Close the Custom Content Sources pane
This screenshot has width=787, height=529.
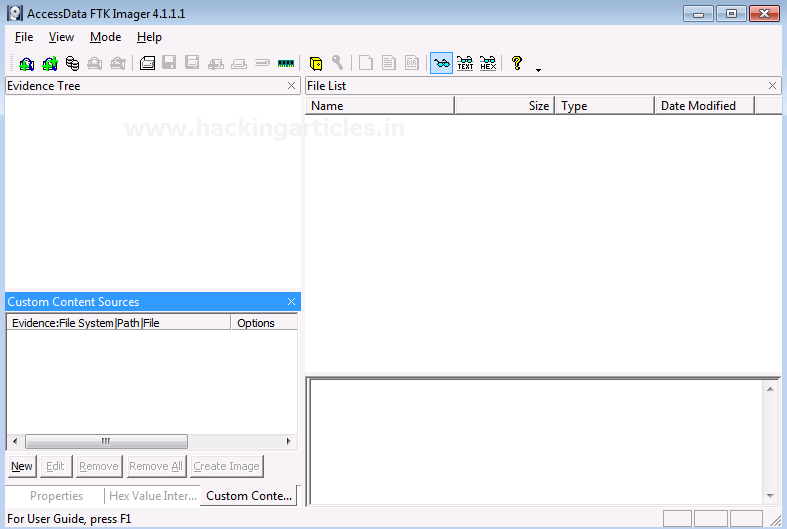point(291,302)
